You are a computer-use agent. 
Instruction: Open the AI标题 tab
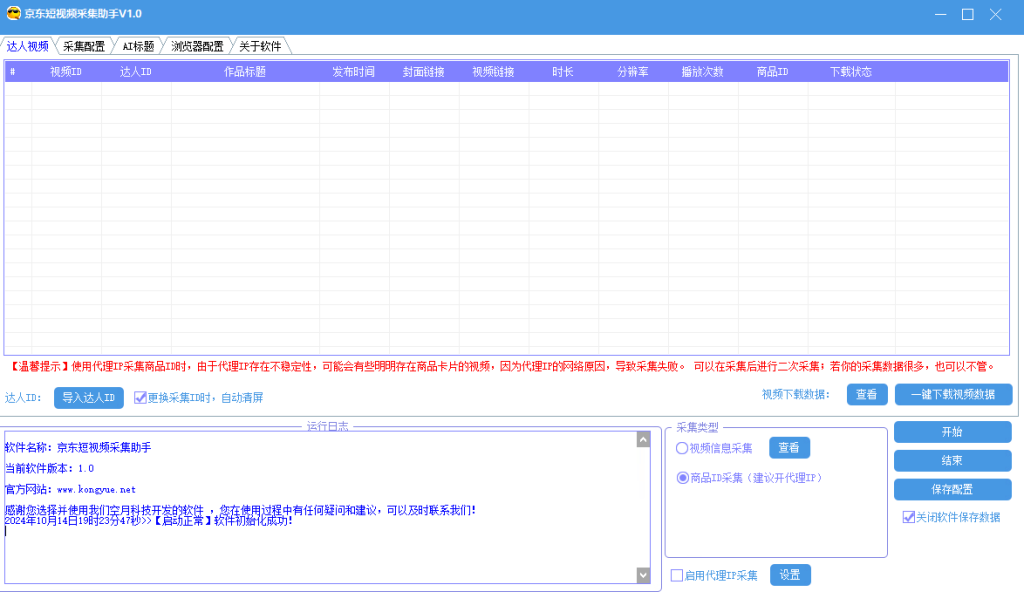[138, 46]
